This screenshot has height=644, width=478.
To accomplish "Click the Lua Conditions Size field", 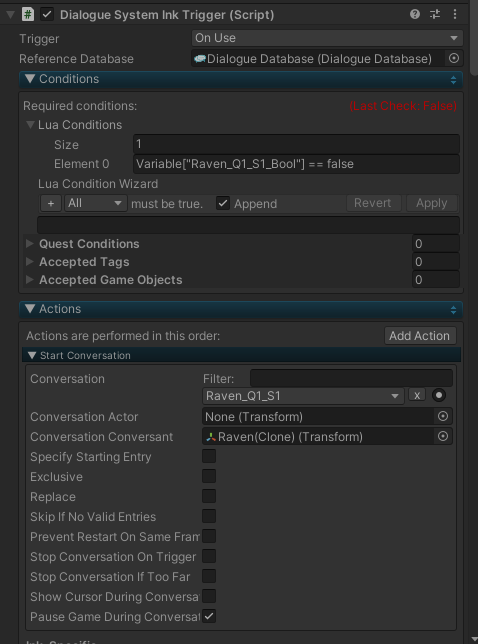I will tap(296, 144).
